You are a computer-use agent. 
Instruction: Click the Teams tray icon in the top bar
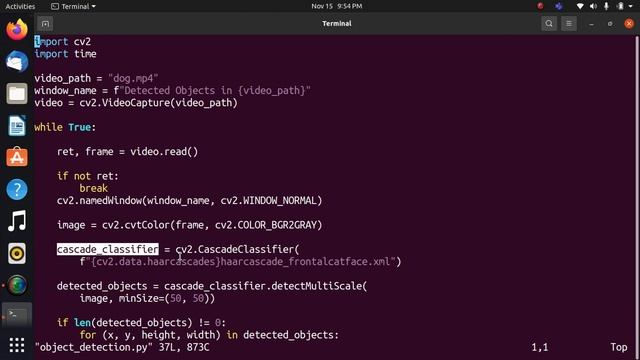pos(558,6)
